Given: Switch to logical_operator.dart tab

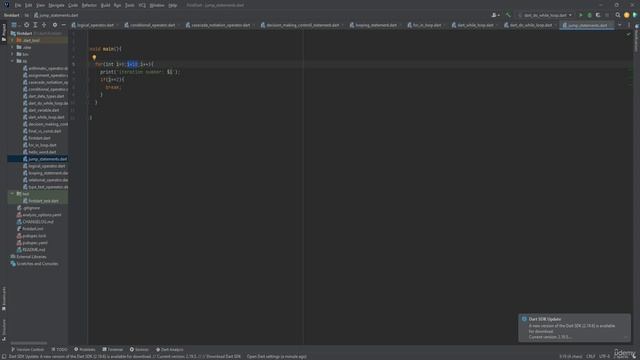Looking at the screenshot, I should 95,25.
